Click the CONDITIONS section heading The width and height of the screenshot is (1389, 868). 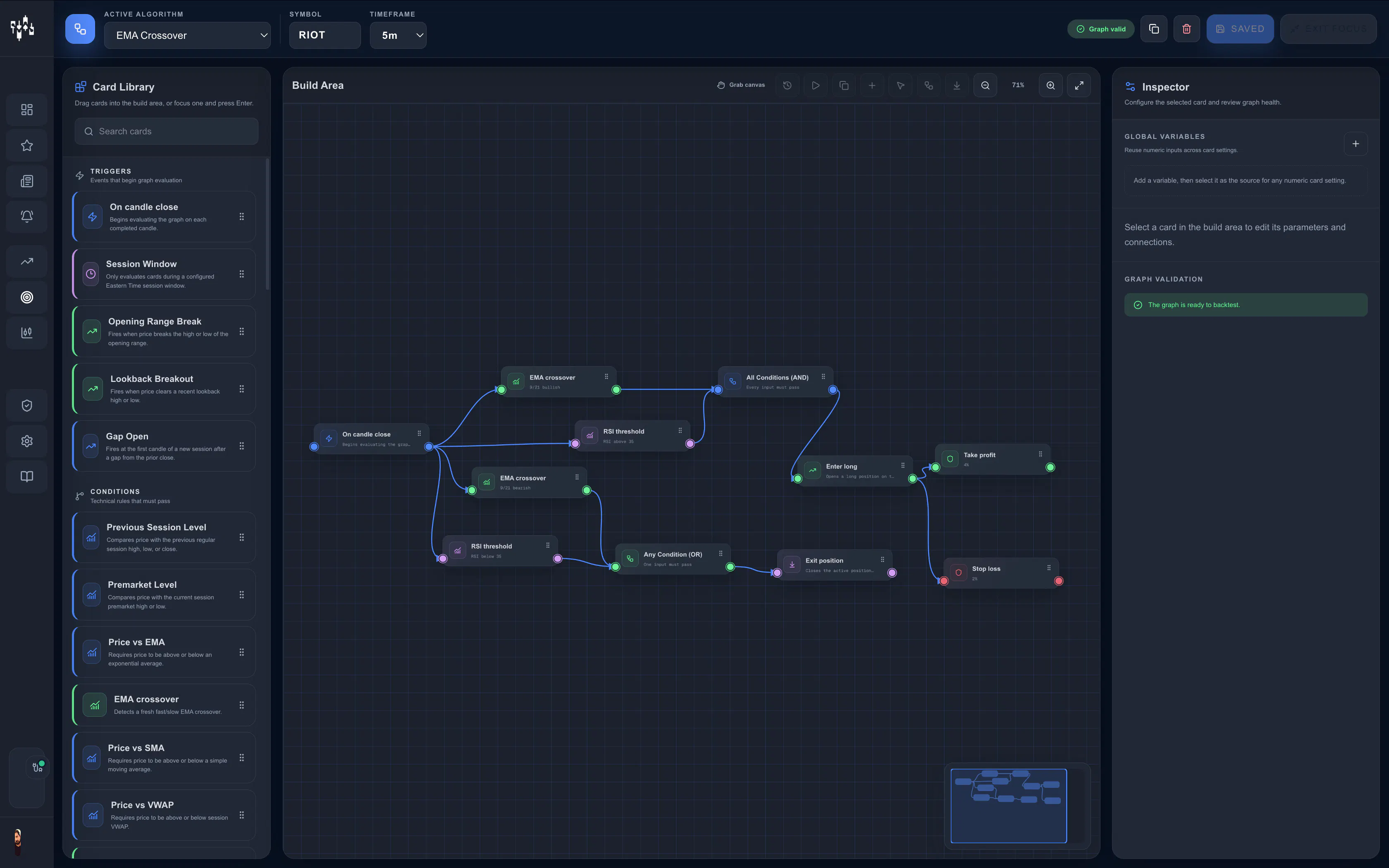click(115, 491)
